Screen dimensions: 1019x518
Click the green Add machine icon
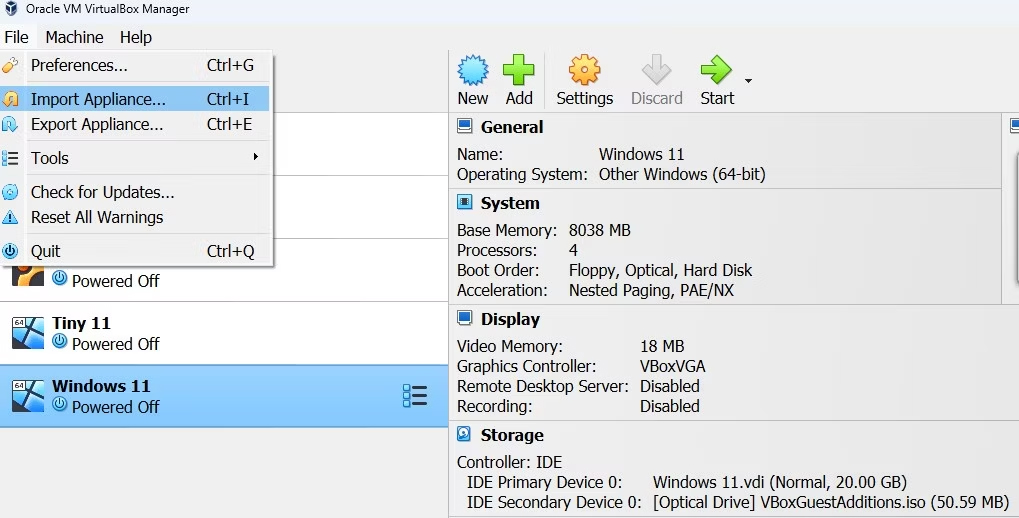(x=518, y=72)
